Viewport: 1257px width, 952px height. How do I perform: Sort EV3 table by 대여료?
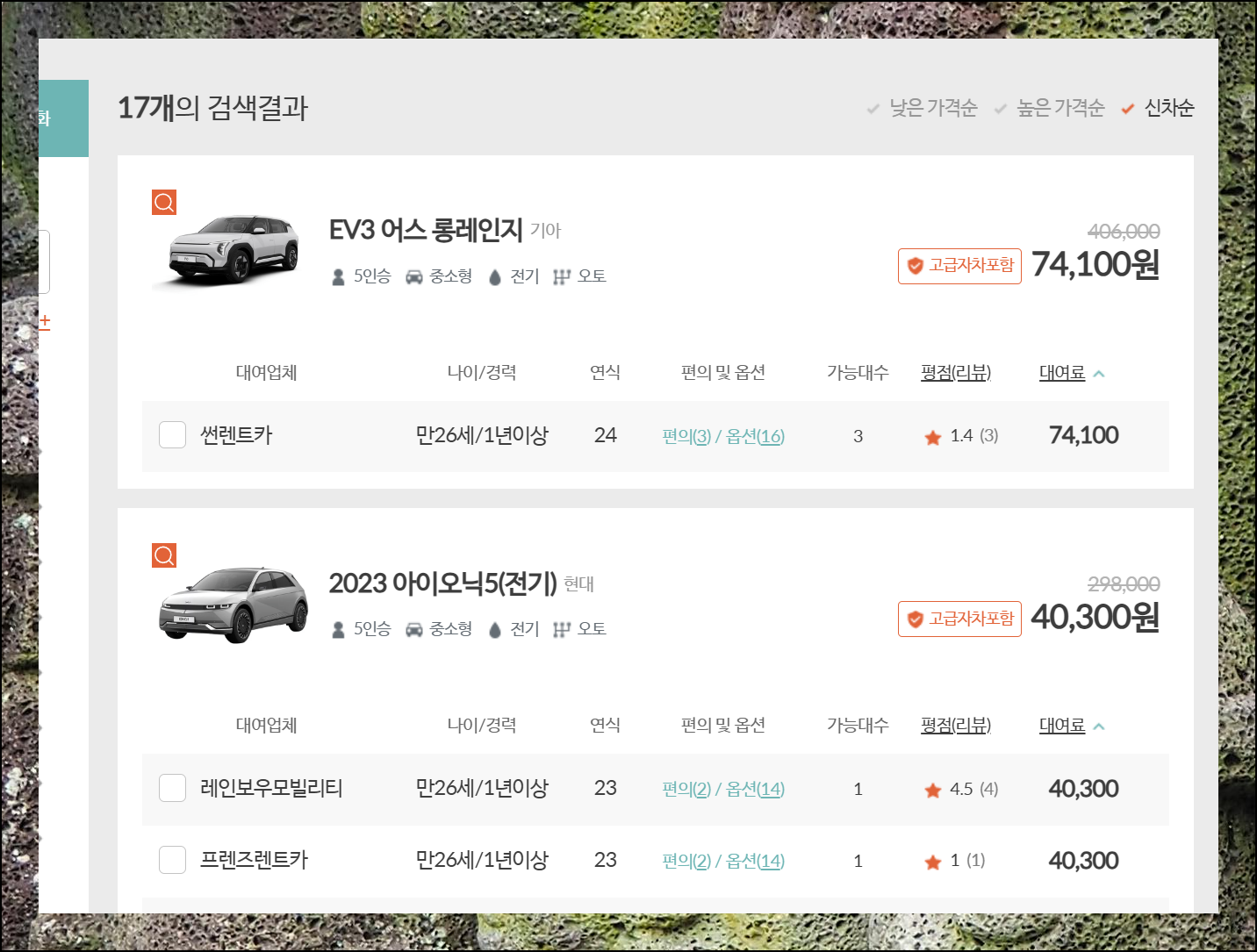[x=1062, y=373]
